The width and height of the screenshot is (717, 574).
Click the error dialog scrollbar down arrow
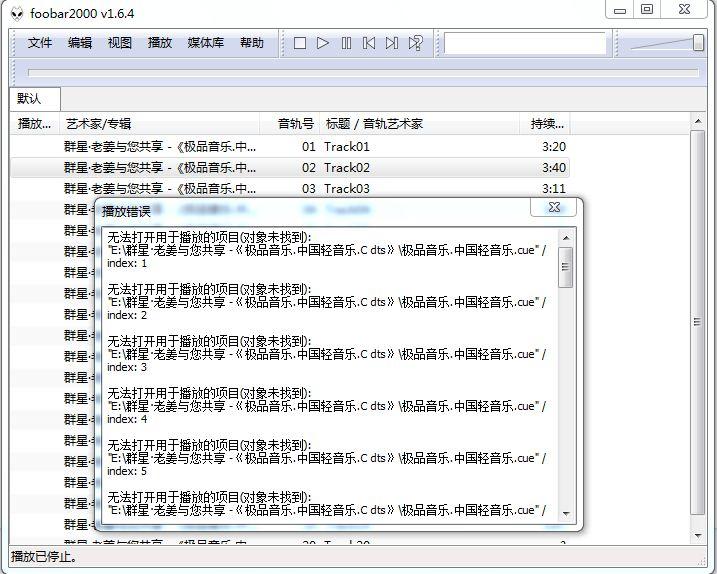coord(566,514)
